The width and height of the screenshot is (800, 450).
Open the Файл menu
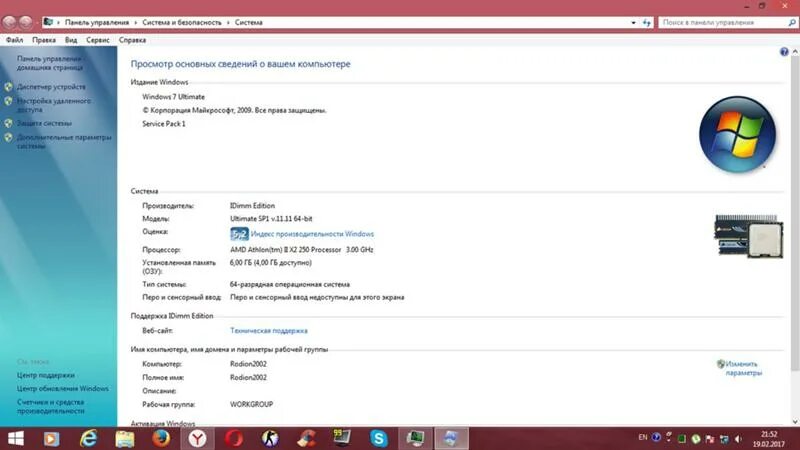click(x=14, y=40)
